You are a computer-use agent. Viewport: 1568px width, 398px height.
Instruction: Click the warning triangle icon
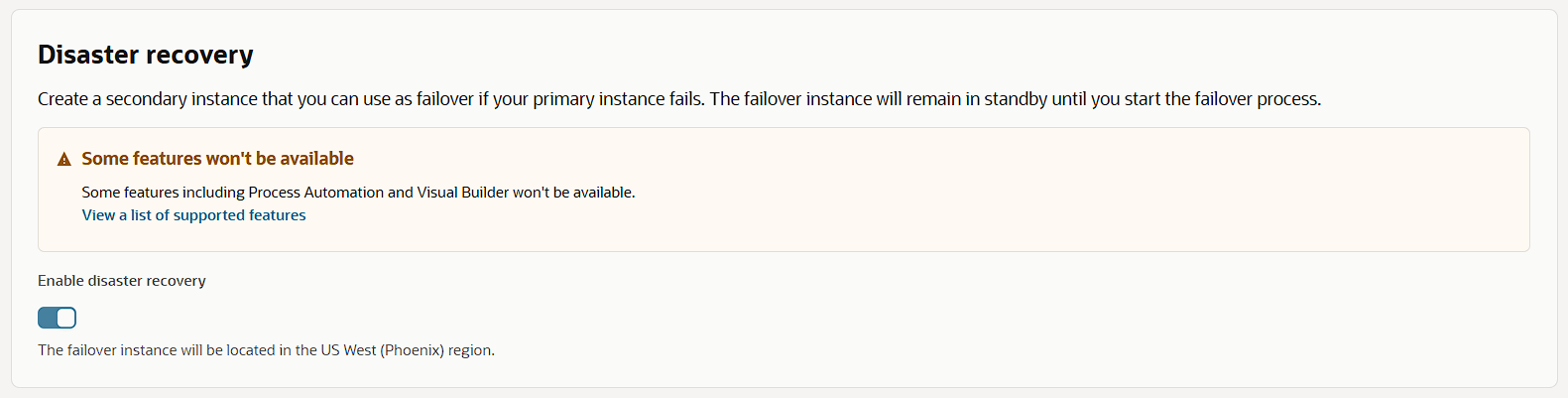[64, 159]
